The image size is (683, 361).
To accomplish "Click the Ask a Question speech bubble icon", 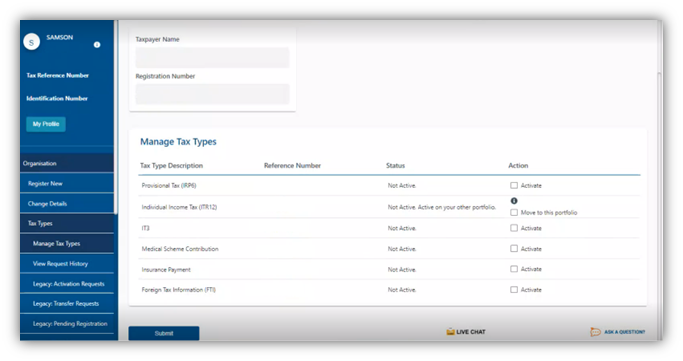I will click(595, 332).
